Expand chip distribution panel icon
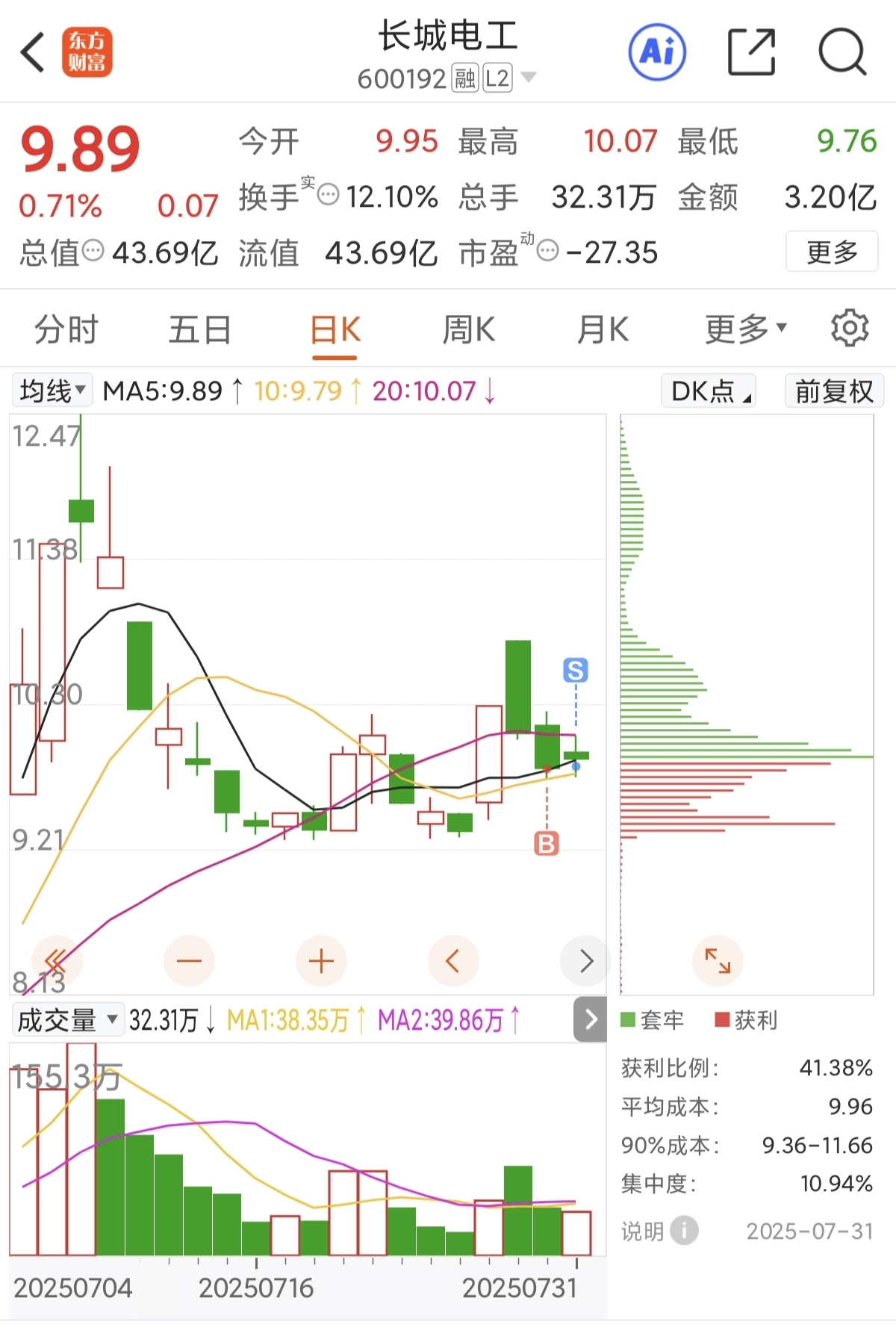 pos(718,960)
